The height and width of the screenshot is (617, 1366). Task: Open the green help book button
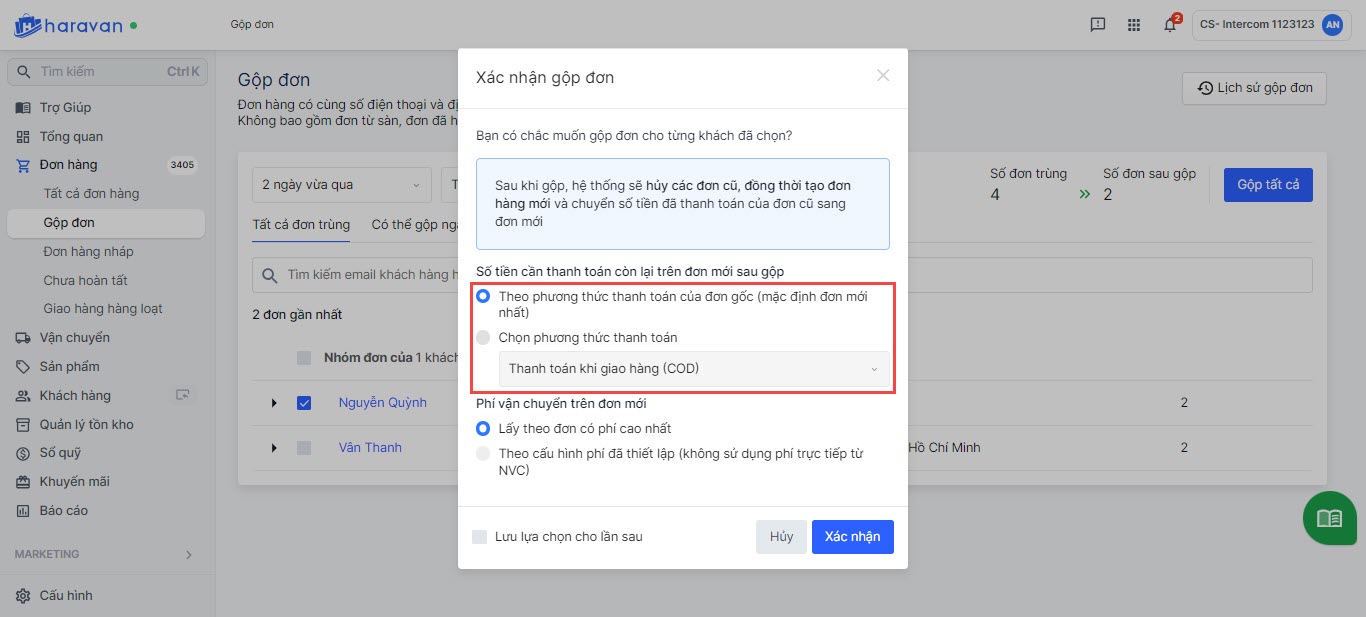click(1329, 518)
